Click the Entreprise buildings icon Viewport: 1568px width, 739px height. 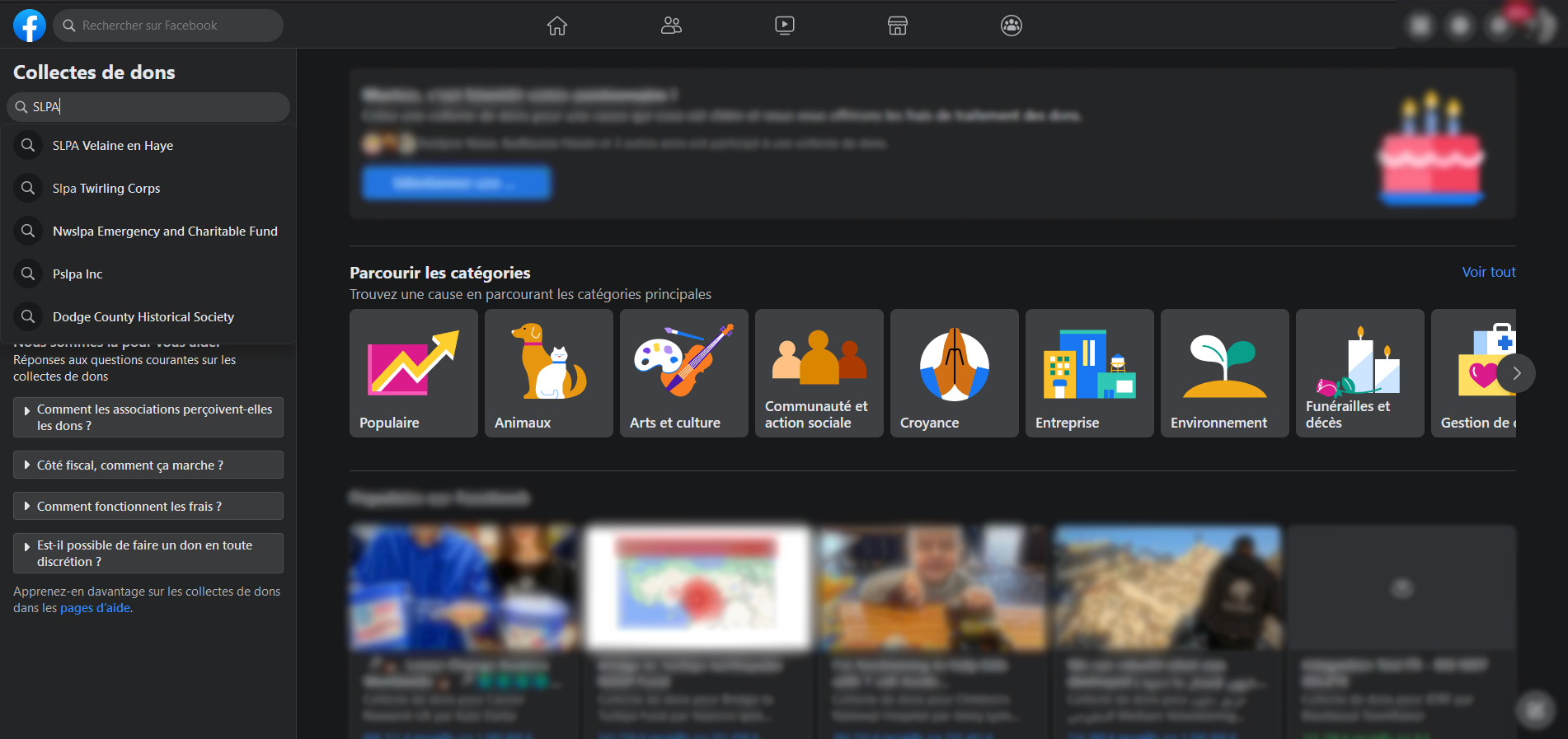click(x=1090, y=364)
